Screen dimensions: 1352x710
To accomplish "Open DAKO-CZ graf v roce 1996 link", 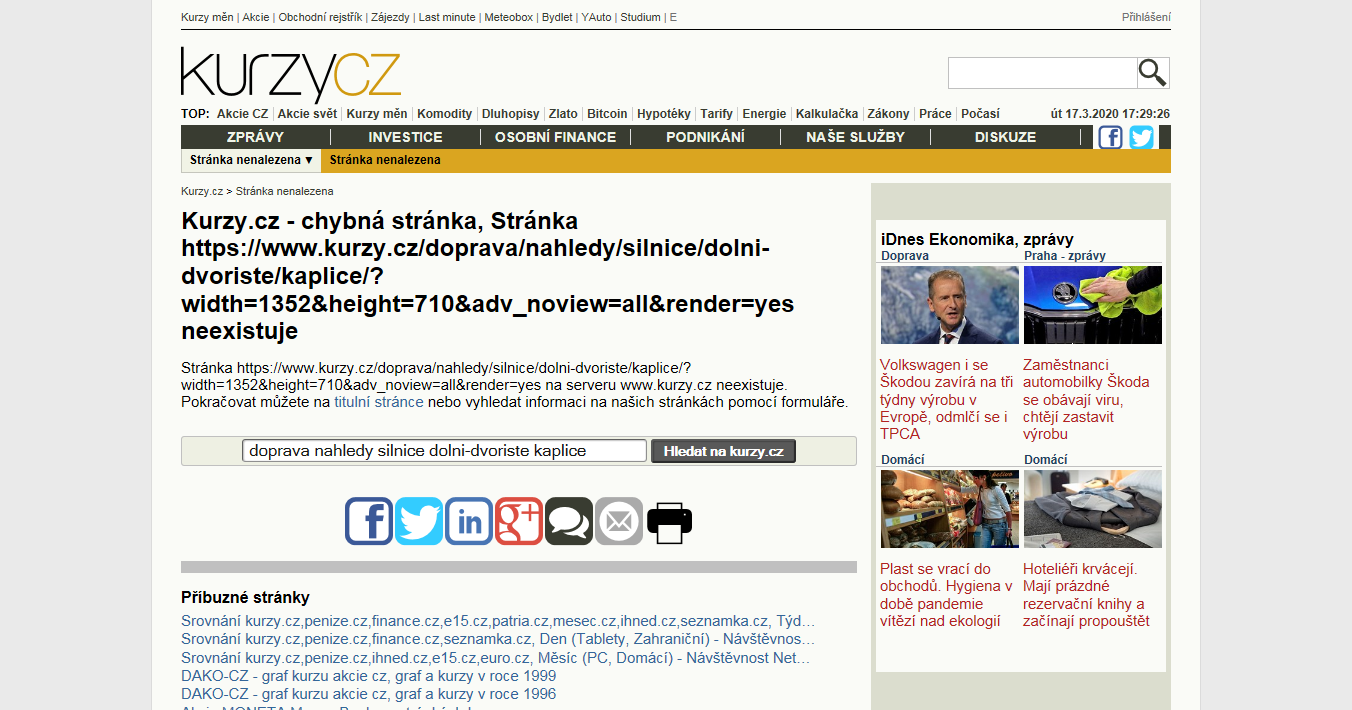I will pyautogui.click(x=369, y=694).
